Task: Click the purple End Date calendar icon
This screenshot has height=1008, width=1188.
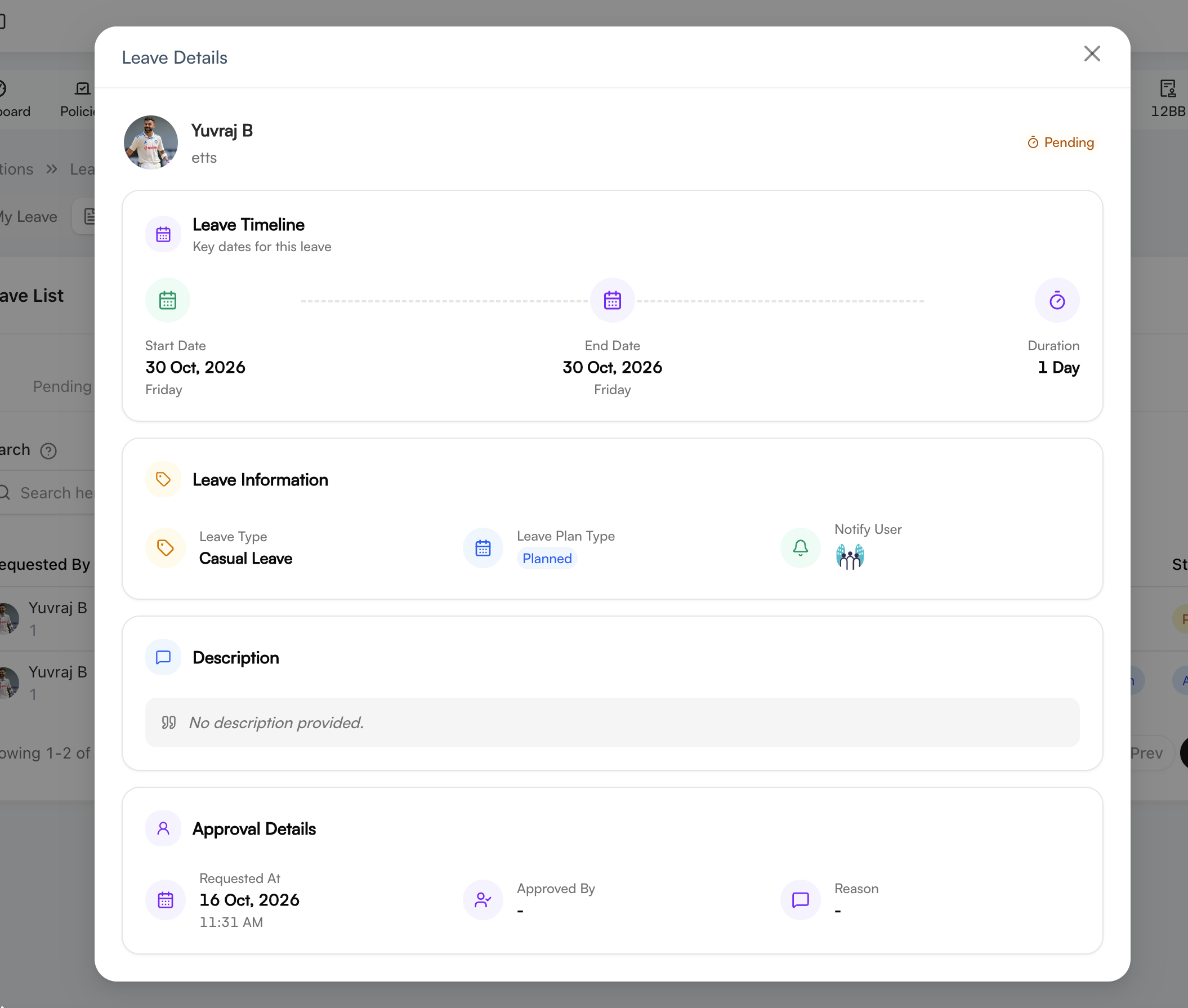Action: pyautogui.click(x=612, y=300)
